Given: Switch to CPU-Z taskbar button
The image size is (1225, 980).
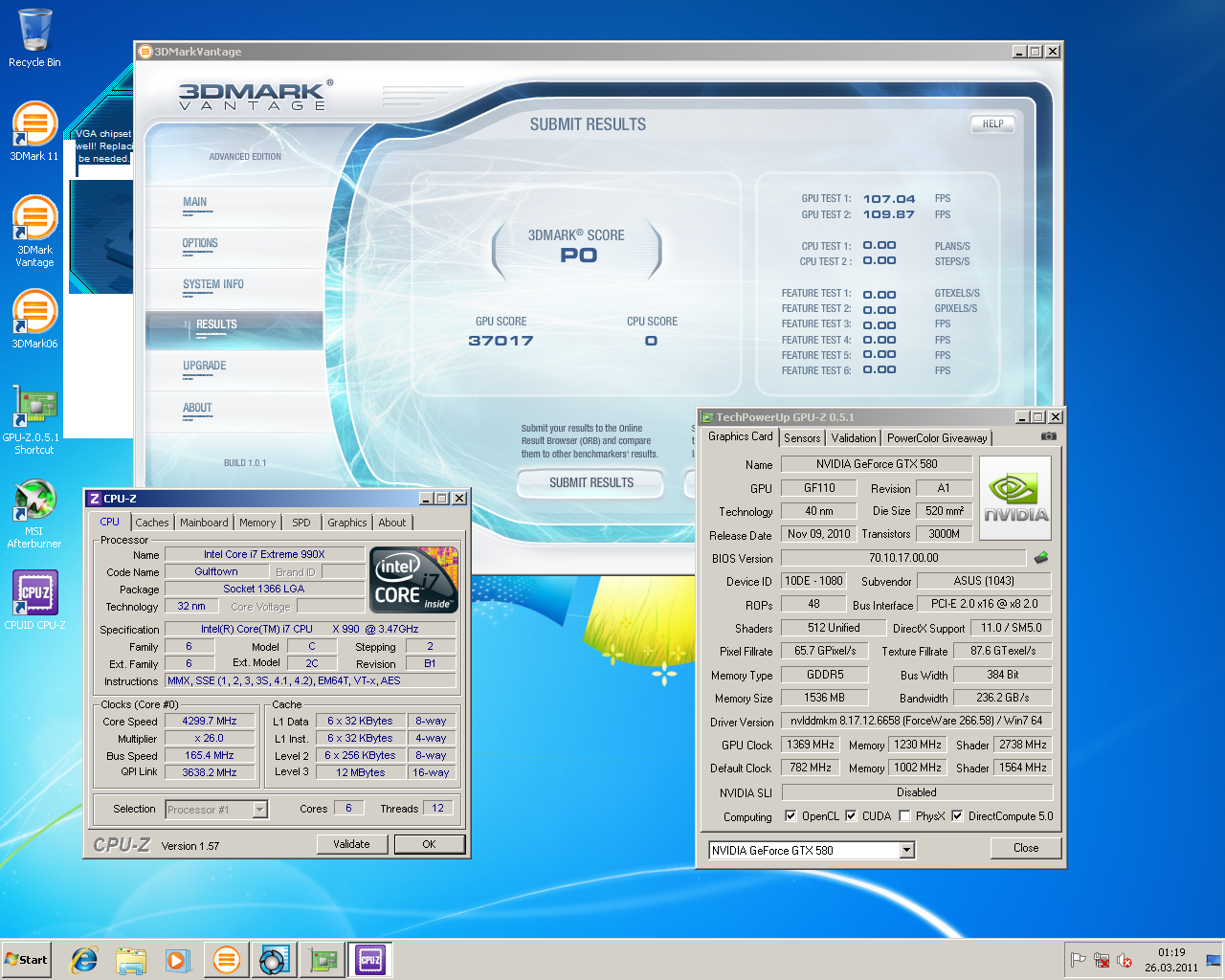Looking at the screenshot, I should click(370, 960).
